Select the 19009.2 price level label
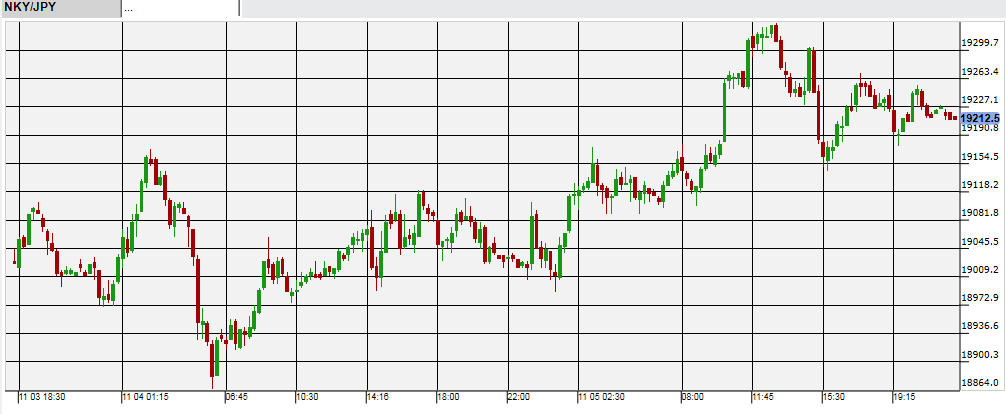Screen dimensions: 1006x414 click(980, 270)
